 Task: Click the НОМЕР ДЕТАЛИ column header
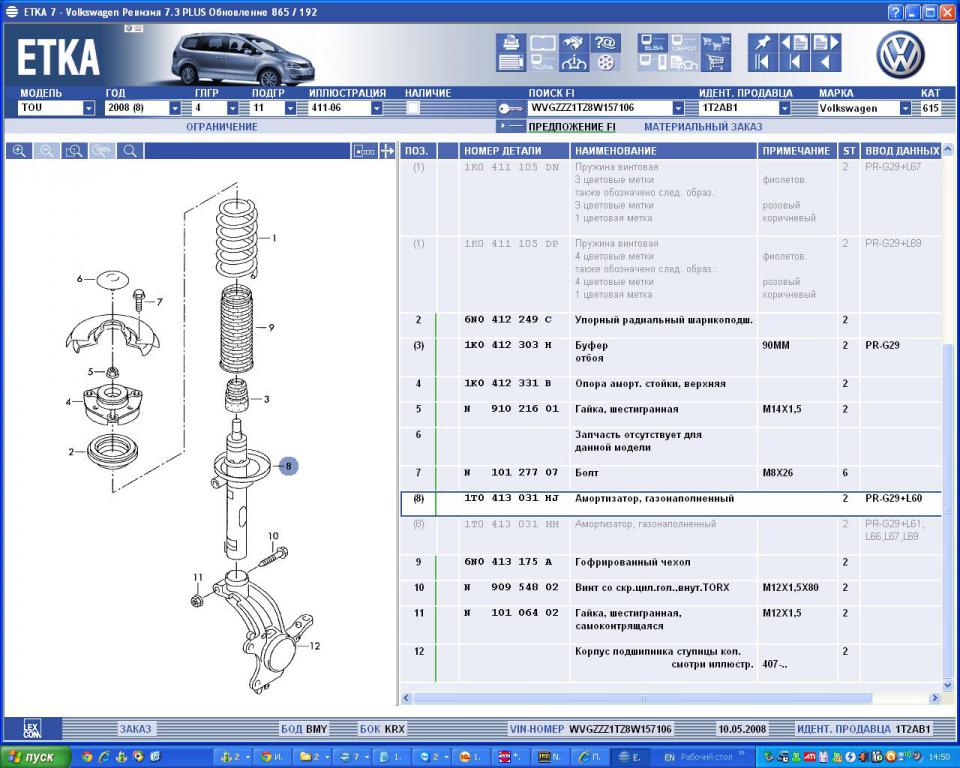click(514, 151)
